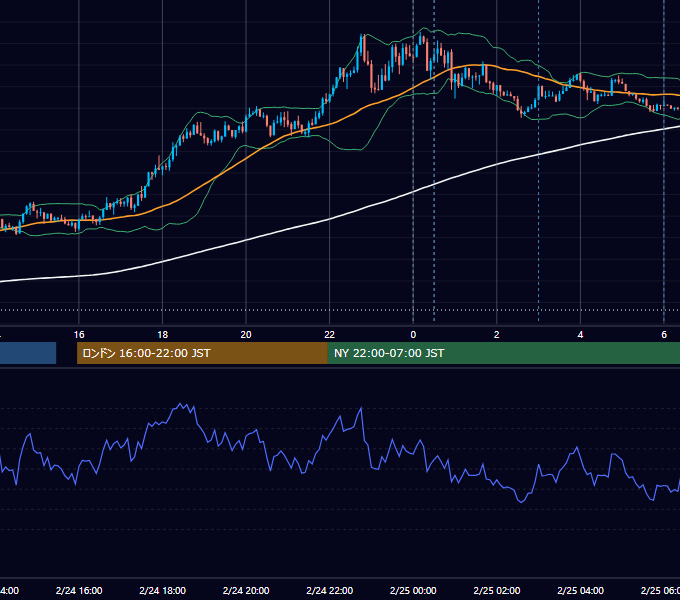The image size is (680, 600).
Task: Click the 0 hour axis label
Action: (x=413, y=335)
